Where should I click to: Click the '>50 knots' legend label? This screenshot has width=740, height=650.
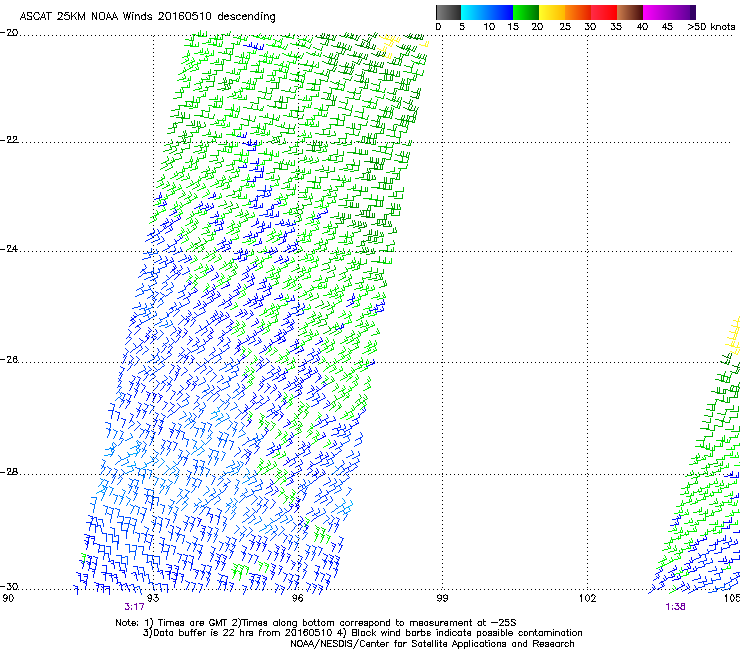(711, 27)
